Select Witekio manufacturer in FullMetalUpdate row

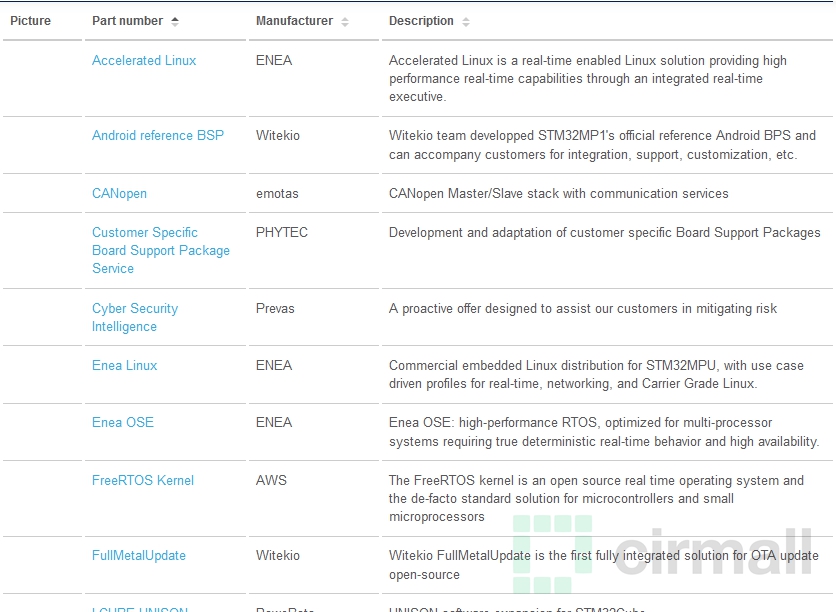click(x=278, y=556)
